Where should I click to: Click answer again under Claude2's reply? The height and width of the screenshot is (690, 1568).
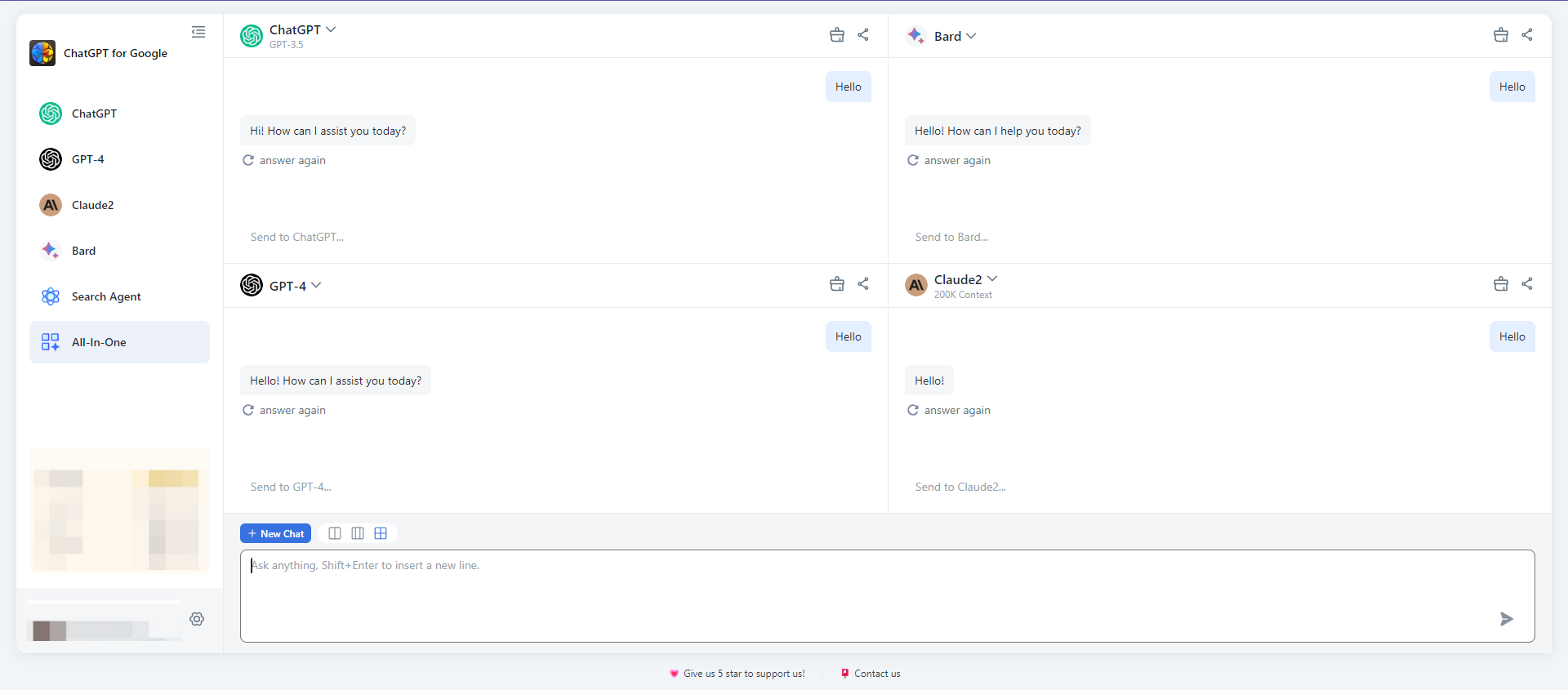948,410
